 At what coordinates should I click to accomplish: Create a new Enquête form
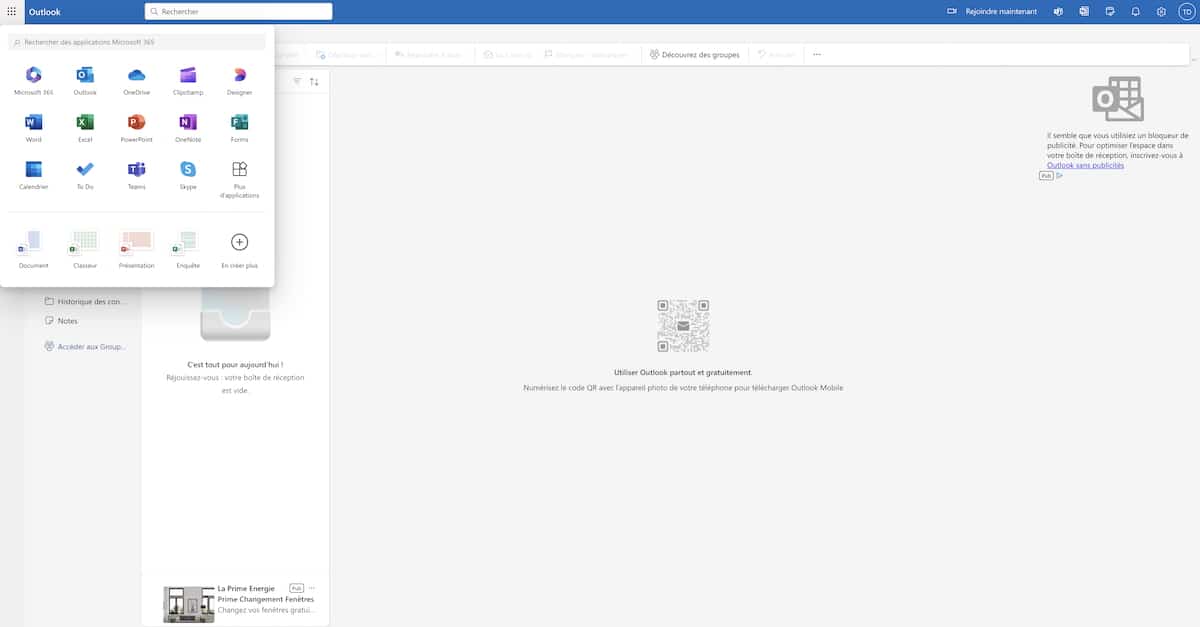(x=188, y=249)
